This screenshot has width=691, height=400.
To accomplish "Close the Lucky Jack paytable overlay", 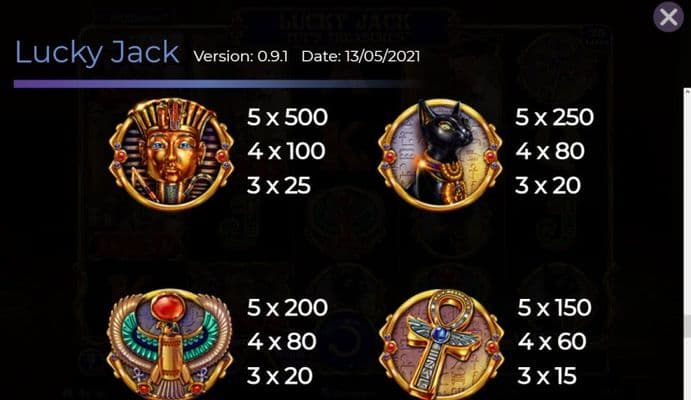I will [668, 17].
